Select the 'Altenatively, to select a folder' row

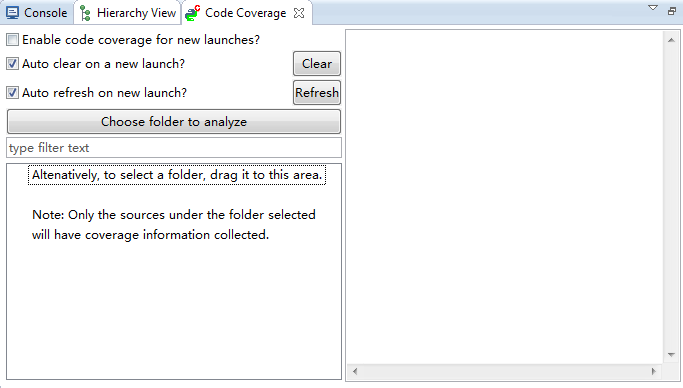coord(177,175)
